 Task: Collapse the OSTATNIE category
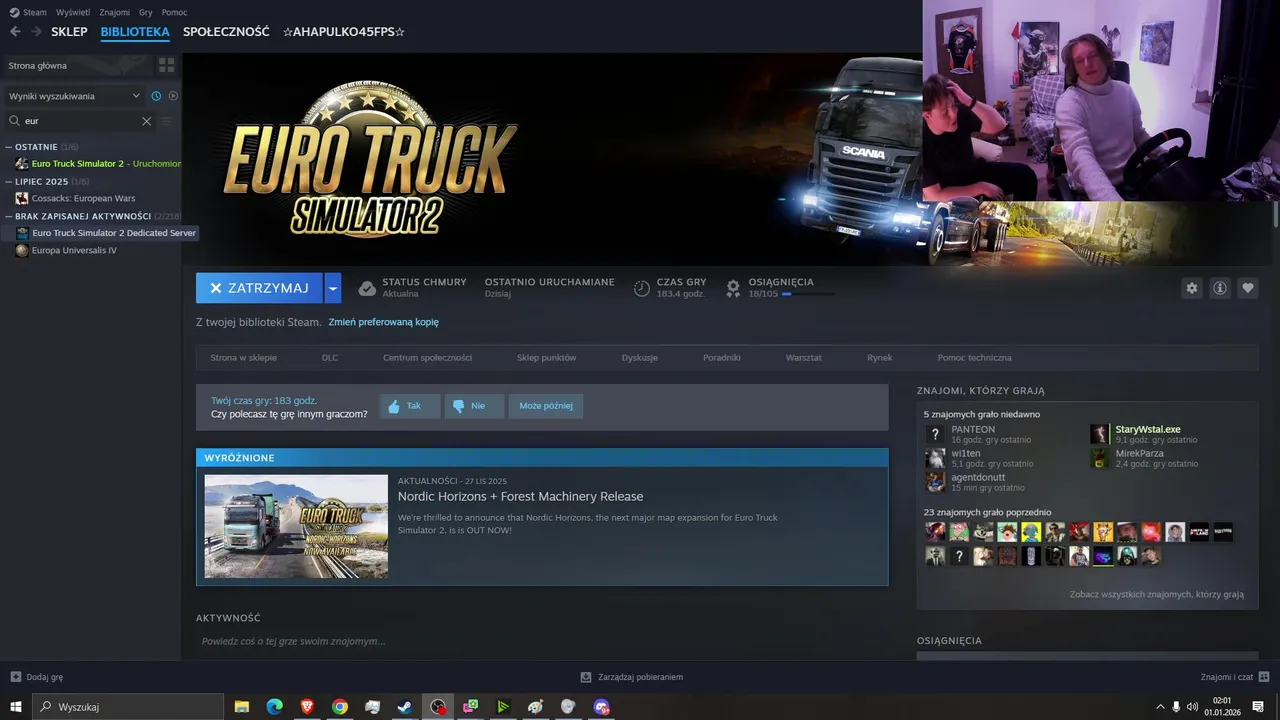pyautogui.click(x=9, y=147)
